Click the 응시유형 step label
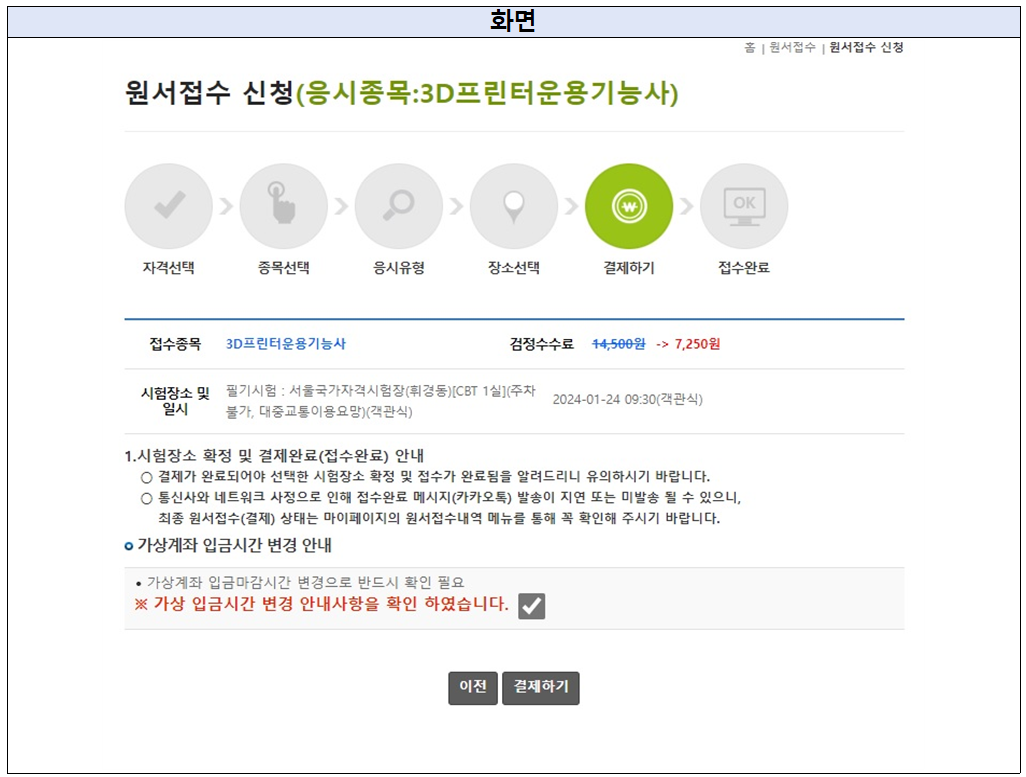The height and width of the screenshot is (777, 1026). 399,268
